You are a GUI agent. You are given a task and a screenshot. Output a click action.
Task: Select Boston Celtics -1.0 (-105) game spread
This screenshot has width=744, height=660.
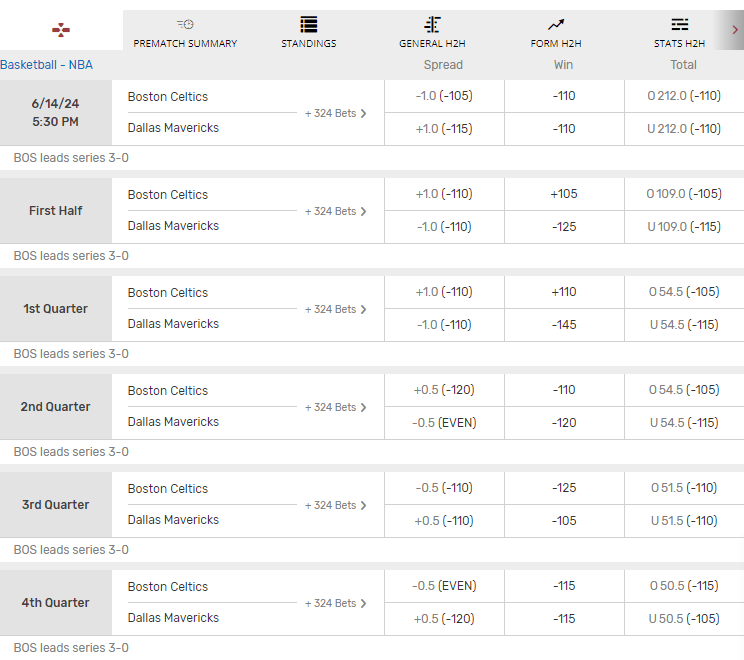(x=444, y=96)
